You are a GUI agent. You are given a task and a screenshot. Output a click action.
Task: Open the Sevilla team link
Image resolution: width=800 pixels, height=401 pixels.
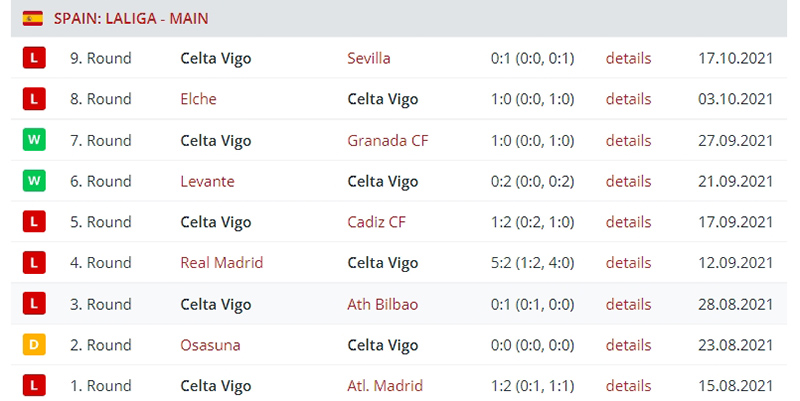point(369,58)
